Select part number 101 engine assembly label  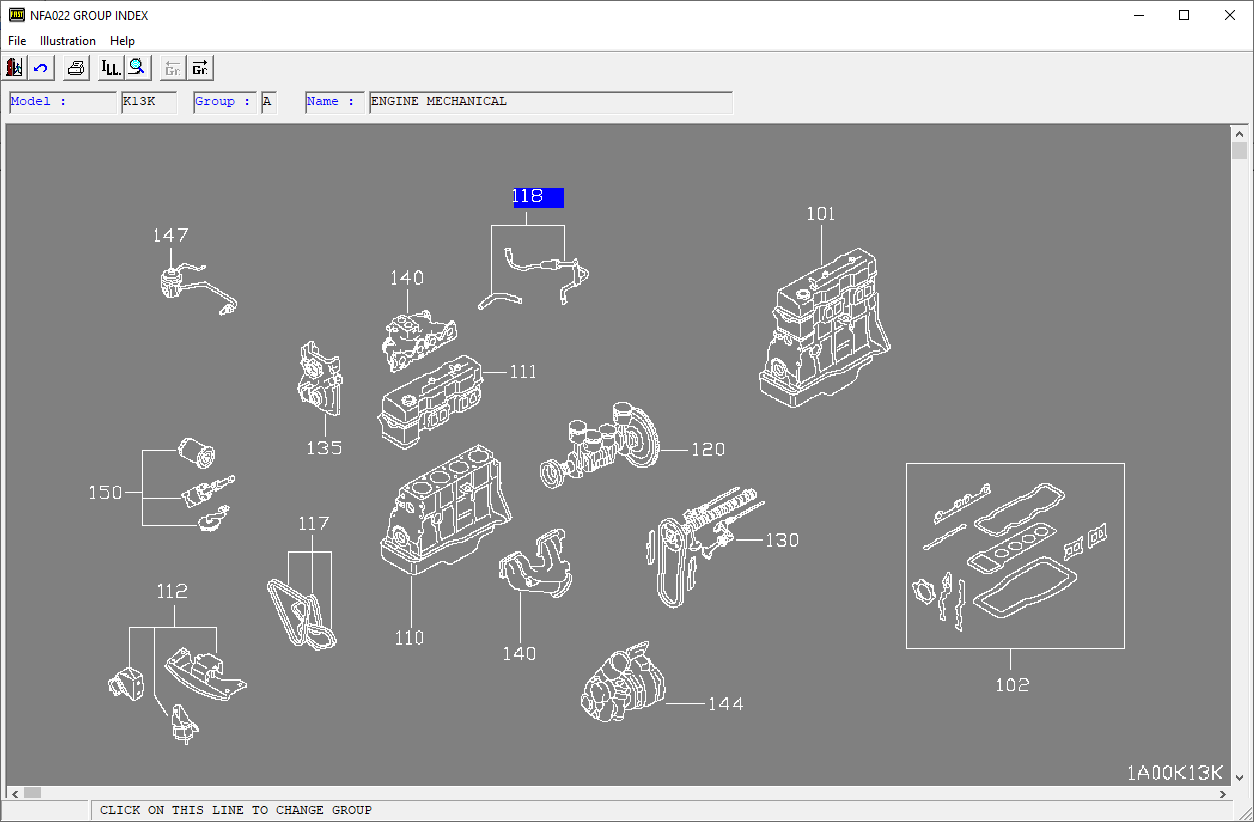click(820, 213)
